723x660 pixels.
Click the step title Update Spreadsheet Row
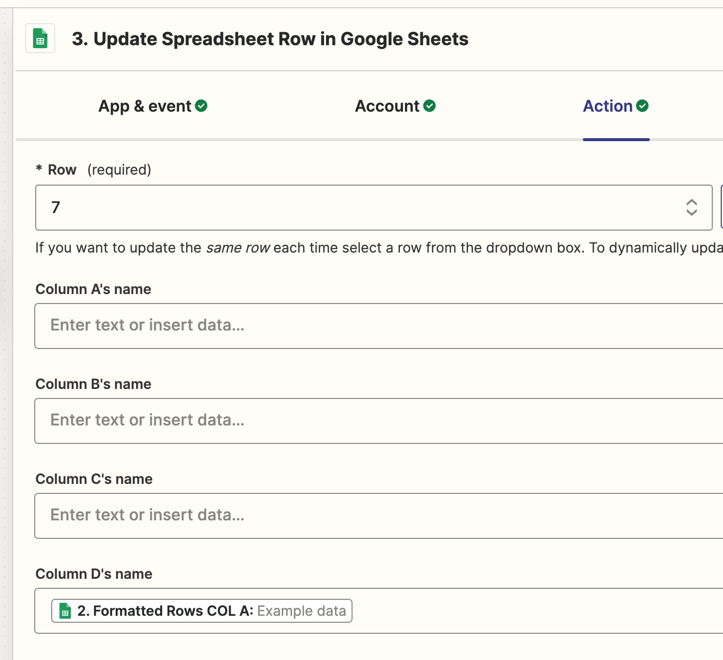click(x=270, y=39)
